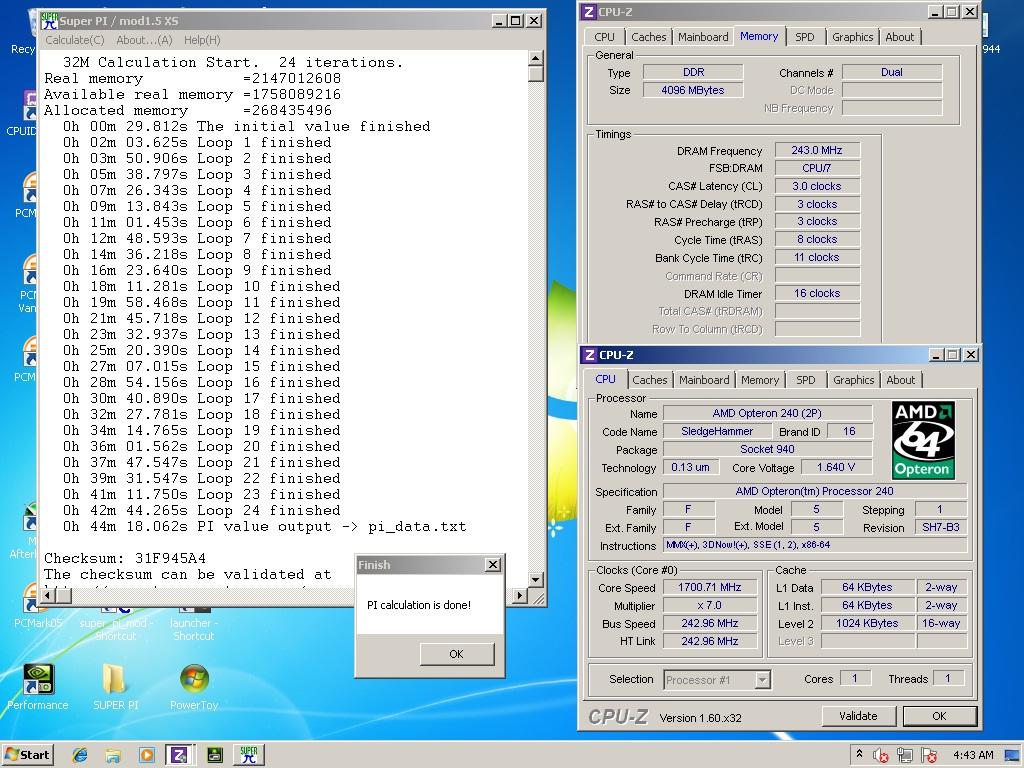Viewport: 1024px width, 768px height.
Task: Click OK button in CPU-Z
Action: pyautogui.click(x=939, y=716)
